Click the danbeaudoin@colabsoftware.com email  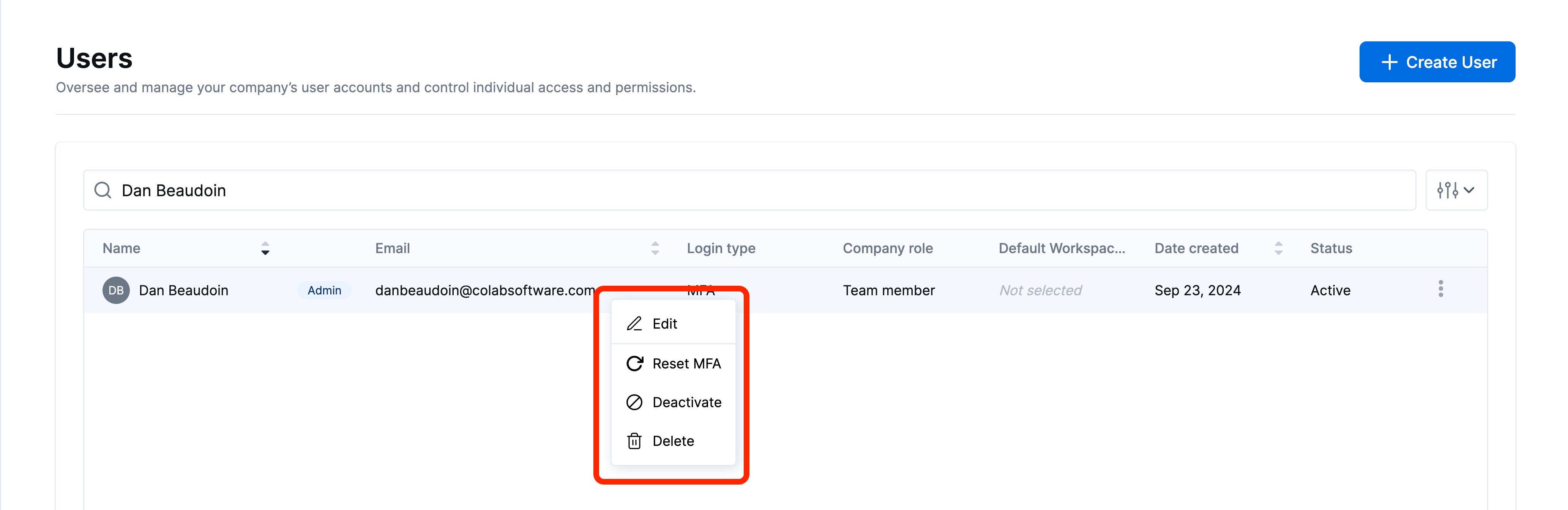[485, 291]
